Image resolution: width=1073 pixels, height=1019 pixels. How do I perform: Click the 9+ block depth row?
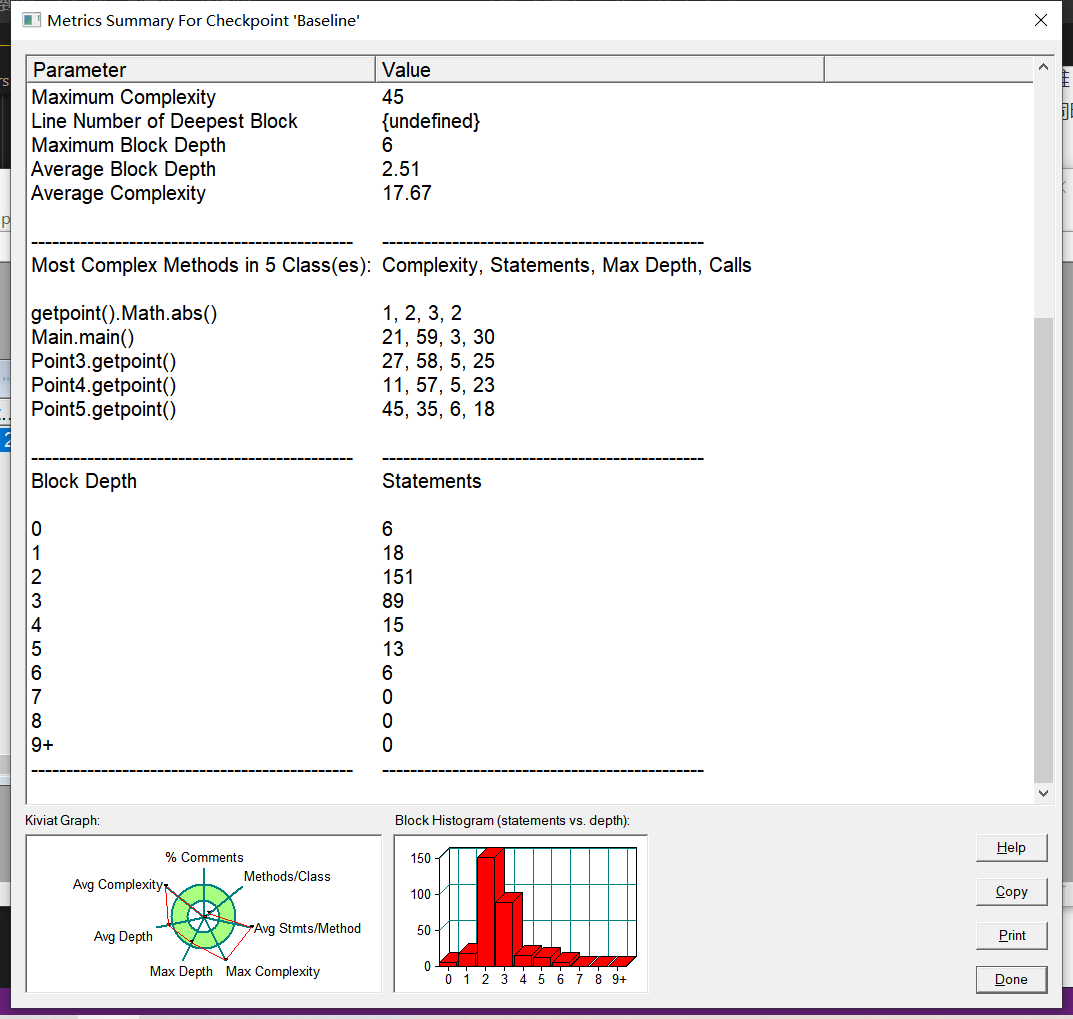[530, 745]
